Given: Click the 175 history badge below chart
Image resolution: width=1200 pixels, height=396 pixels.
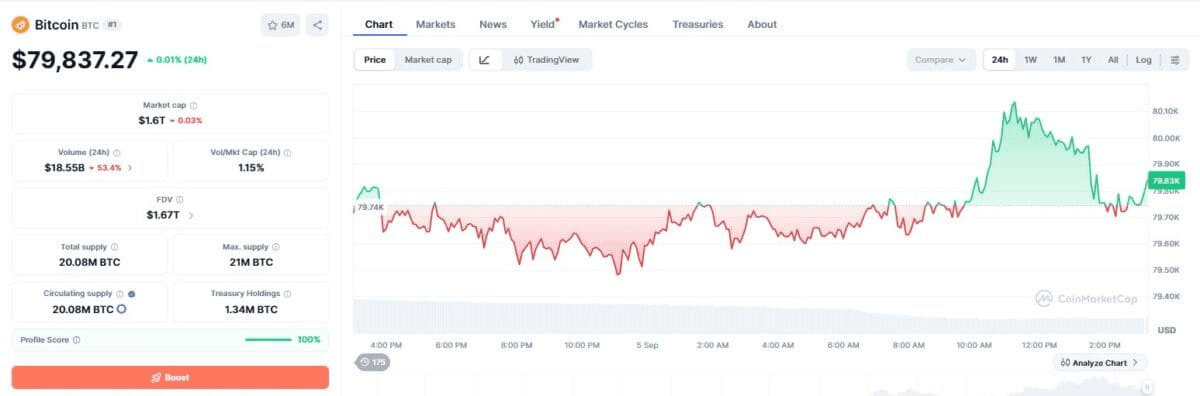Looking at the screenshot, I should pos(373,362).
